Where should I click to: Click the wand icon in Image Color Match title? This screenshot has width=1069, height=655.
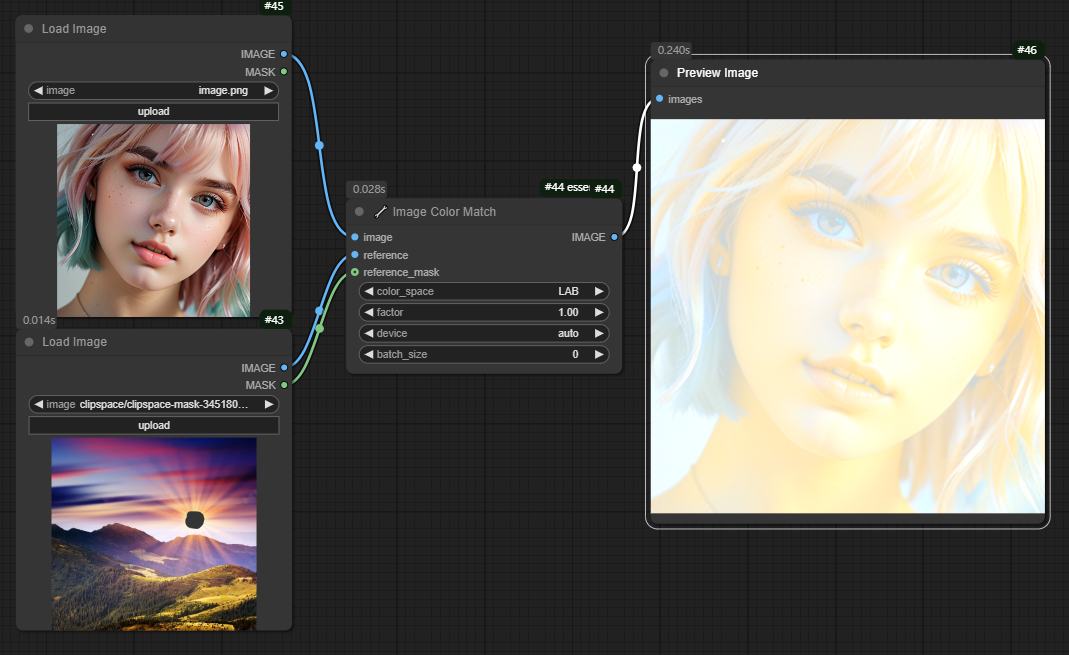(x=380, y=212)
